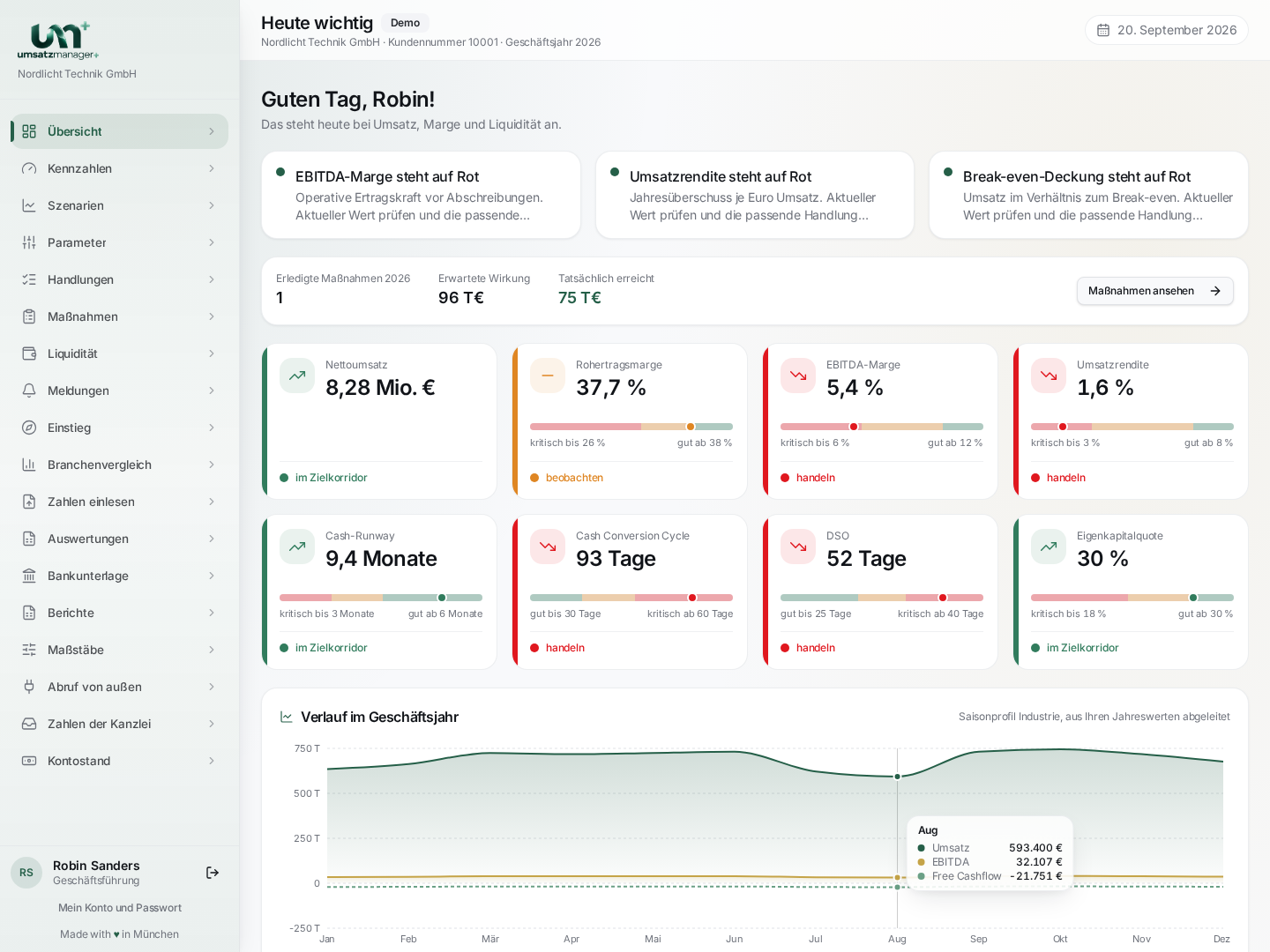
Task: Select Maßstäbe in the sidebar
Action: [x=119, y=650]
